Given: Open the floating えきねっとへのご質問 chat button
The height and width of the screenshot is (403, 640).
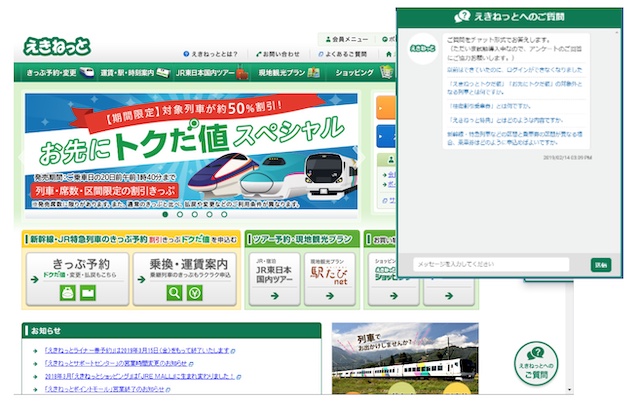Looking at the screenshot, I should tap(536, 365).
